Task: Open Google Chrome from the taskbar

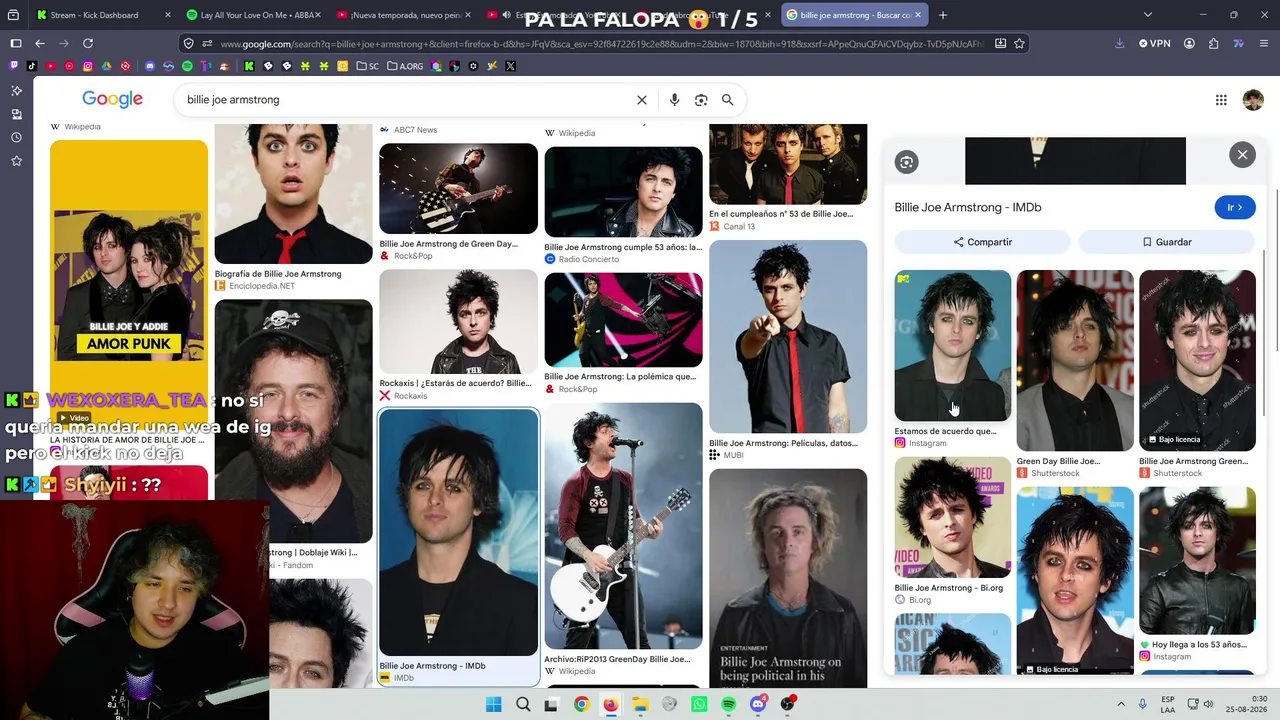Action: 581,705
